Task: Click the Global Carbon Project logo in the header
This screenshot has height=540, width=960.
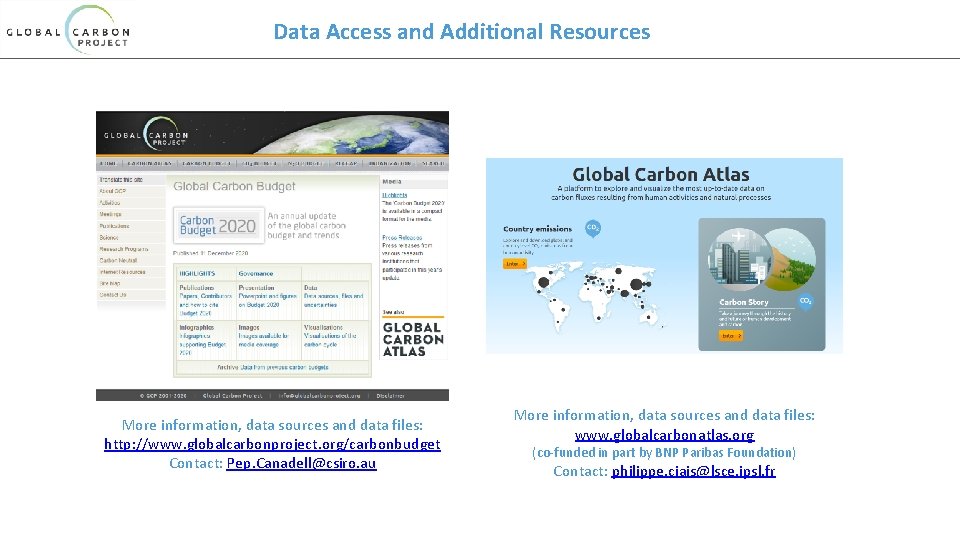Action: (68, 29)
